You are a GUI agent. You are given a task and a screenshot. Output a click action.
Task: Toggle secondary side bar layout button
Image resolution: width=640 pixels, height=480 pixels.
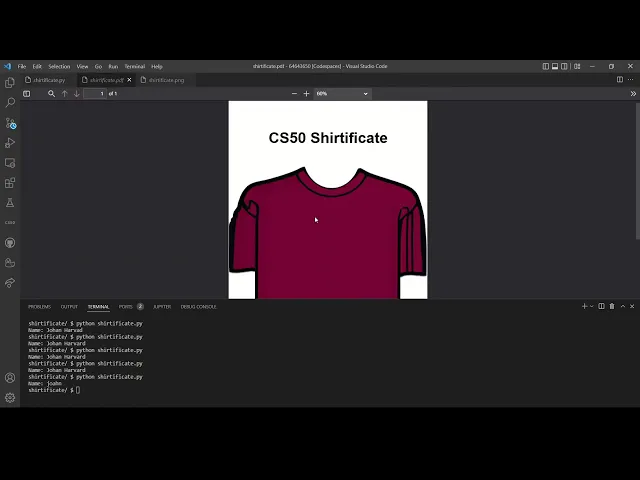click(564, 66)
